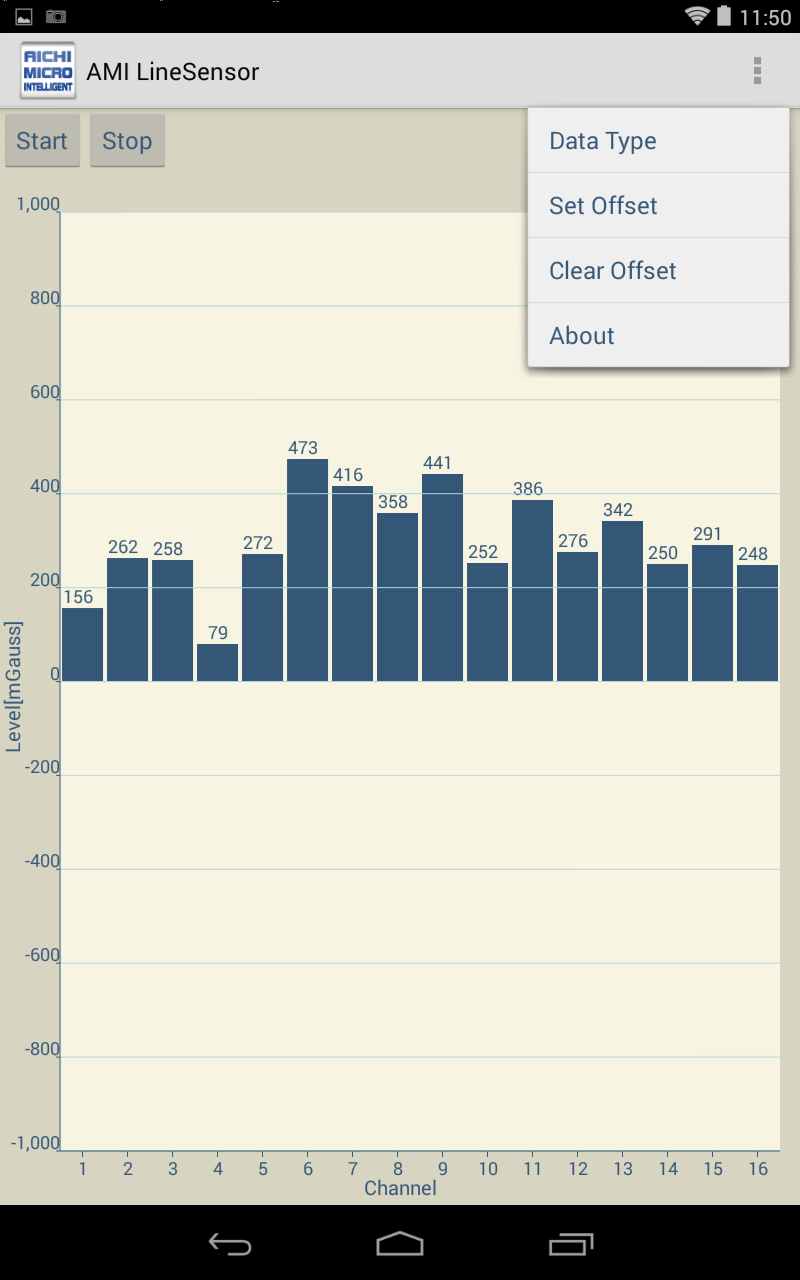Tap the Wi-Fi status bar icon
The height and width of the screenshot is (1280, 800).
[x=697, y=16]
